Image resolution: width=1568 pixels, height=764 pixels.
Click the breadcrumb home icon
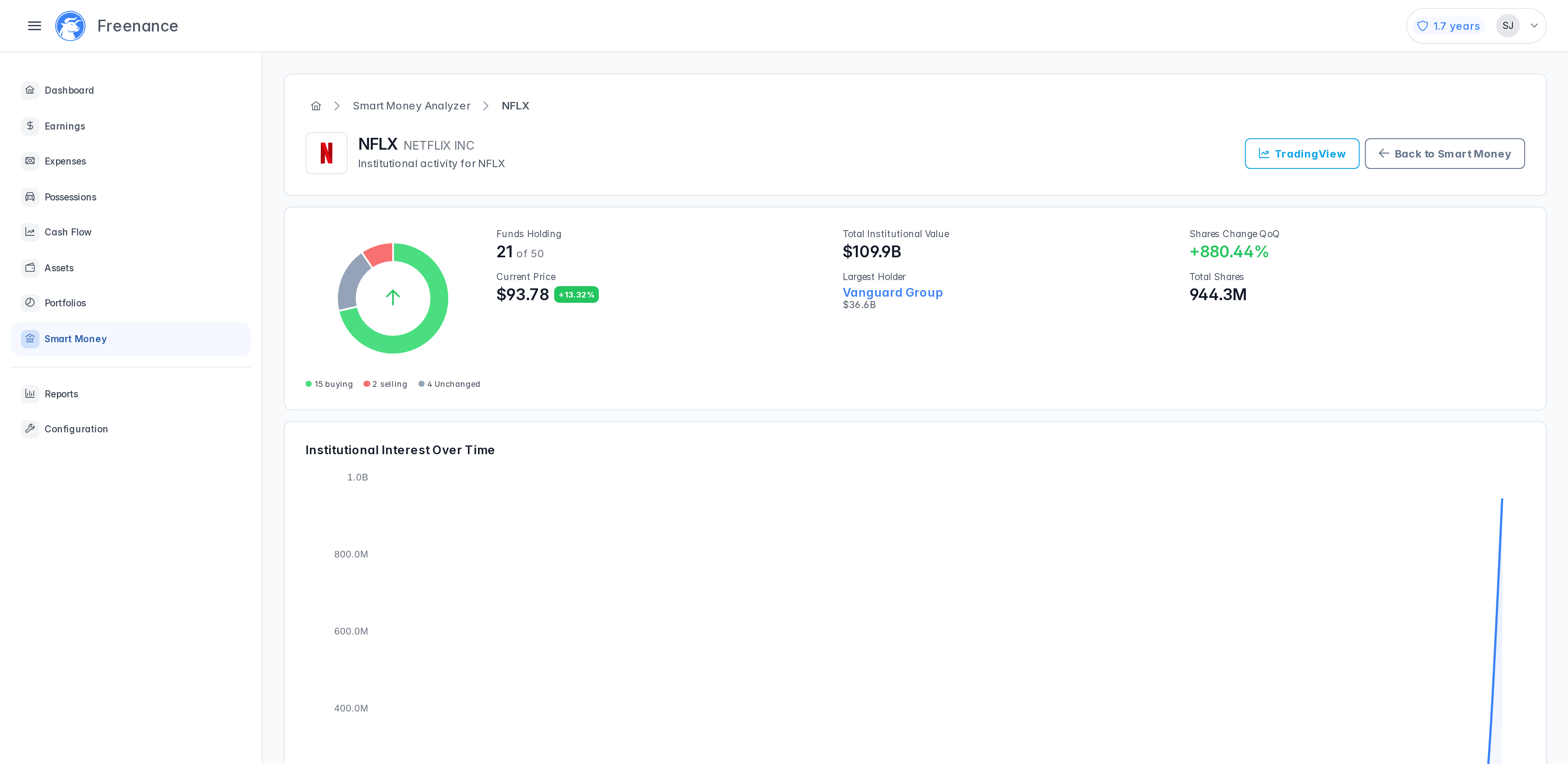[316, 106]
